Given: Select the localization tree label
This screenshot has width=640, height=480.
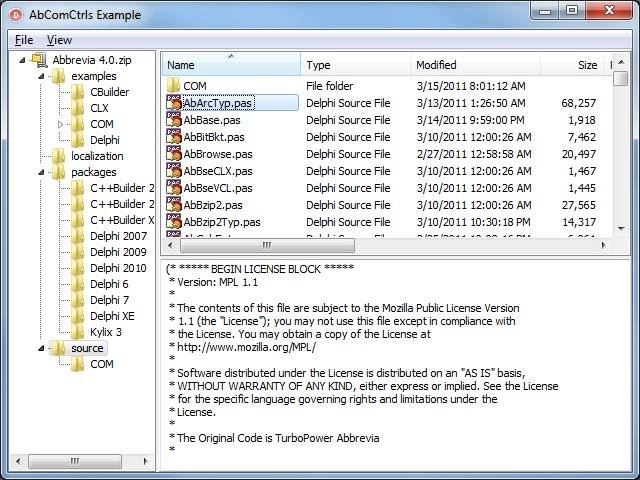Looking at the screenshot, I should [97, 156].
